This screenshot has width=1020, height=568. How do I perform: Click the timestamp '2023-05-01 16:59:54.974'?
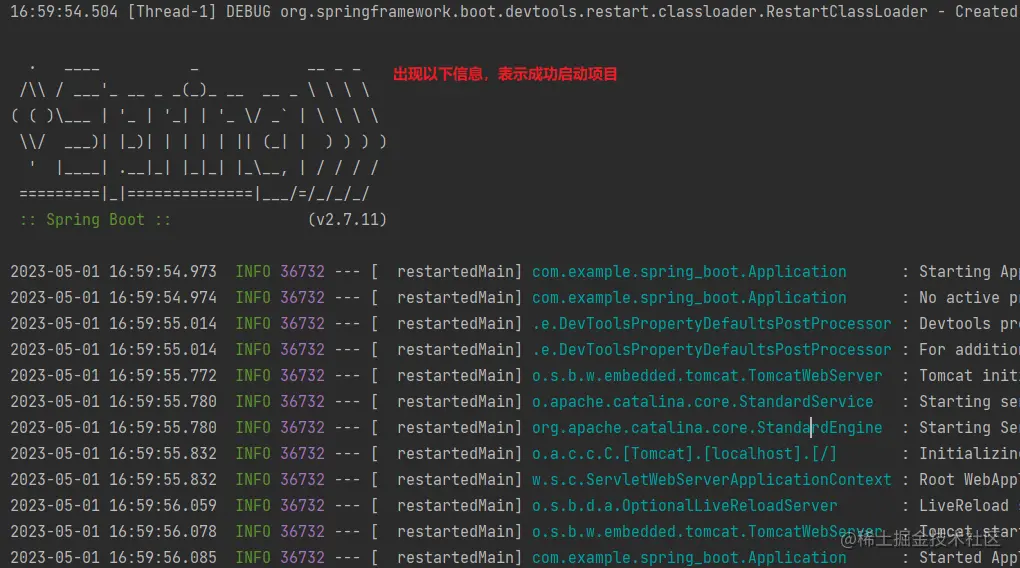coord(113,298)
